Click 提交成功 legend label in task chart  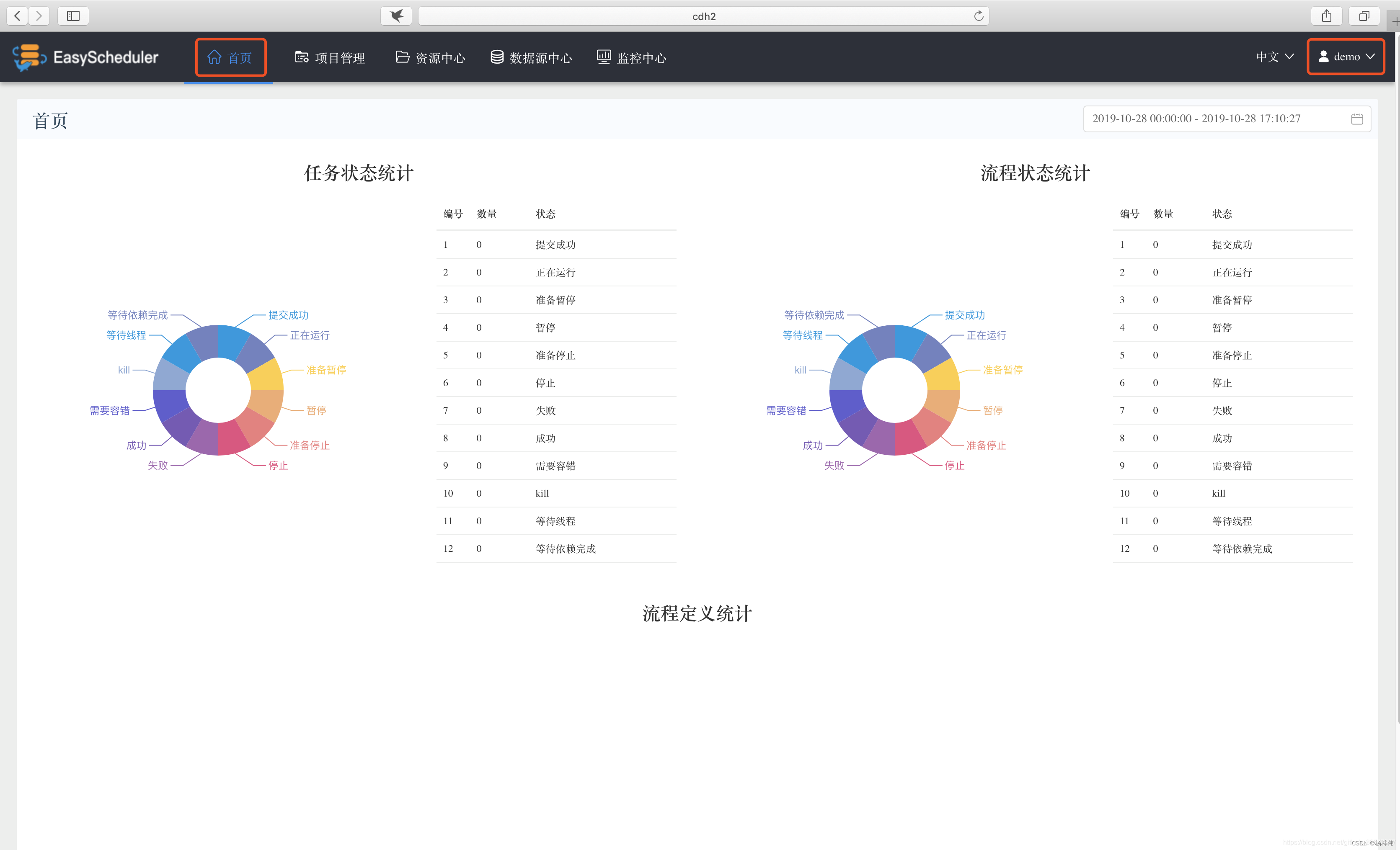(x=288, y=315)
